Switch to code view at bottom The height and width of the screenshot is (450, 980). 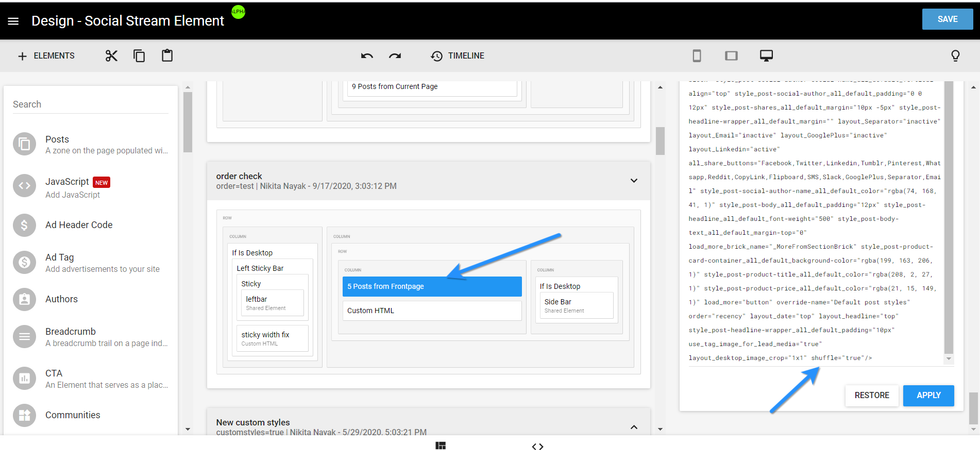click(537, 446)
